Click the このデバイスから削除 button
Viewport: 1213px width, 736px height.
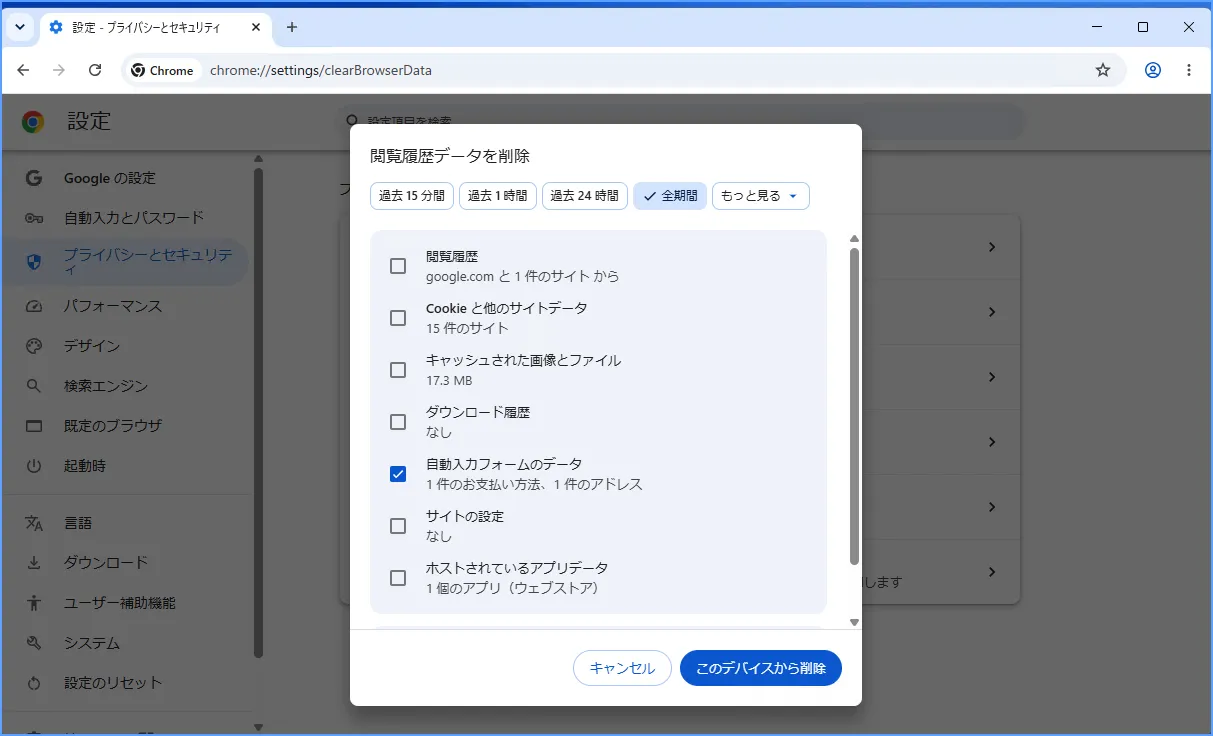coord(761,668)
